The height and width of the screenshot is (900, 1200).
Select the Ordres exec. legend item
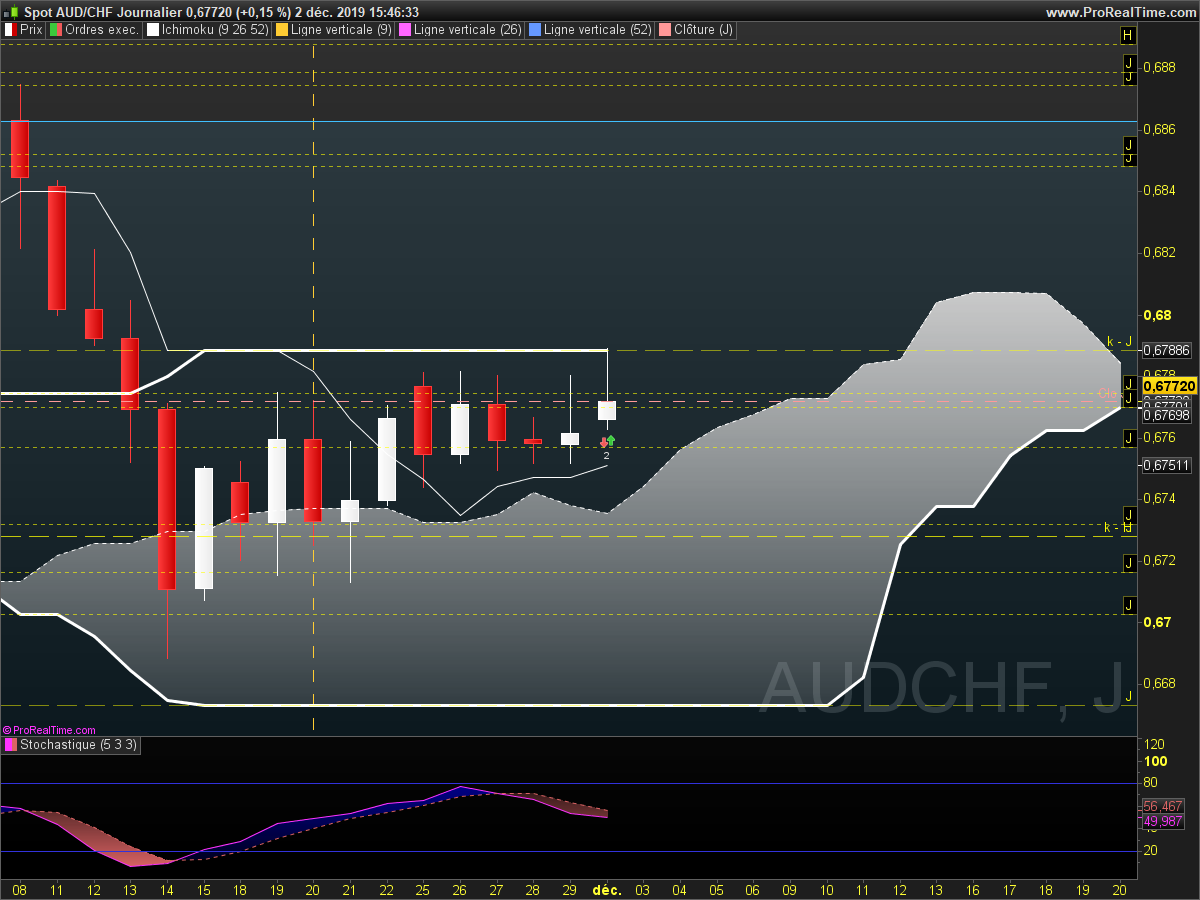(93, 30)
